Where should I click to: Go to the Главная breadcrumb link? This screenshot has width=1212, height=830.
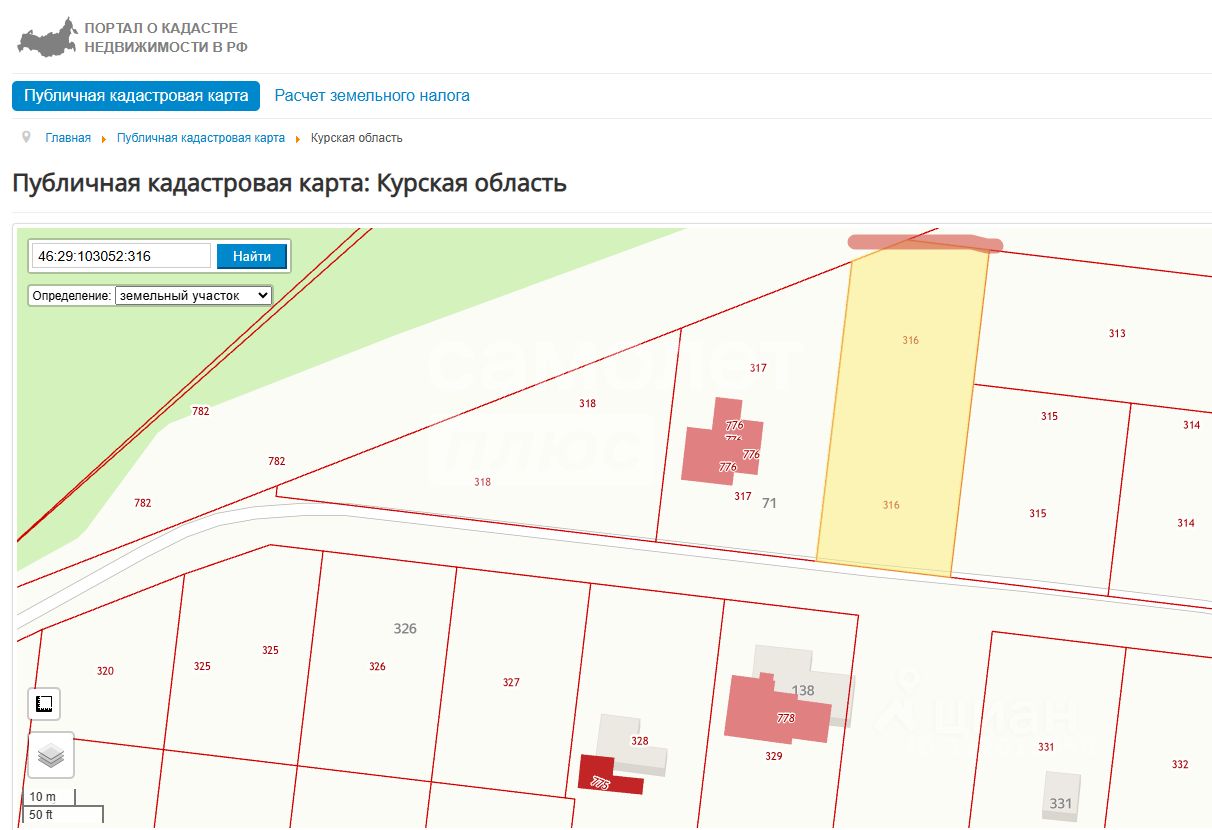pos(68,138)
